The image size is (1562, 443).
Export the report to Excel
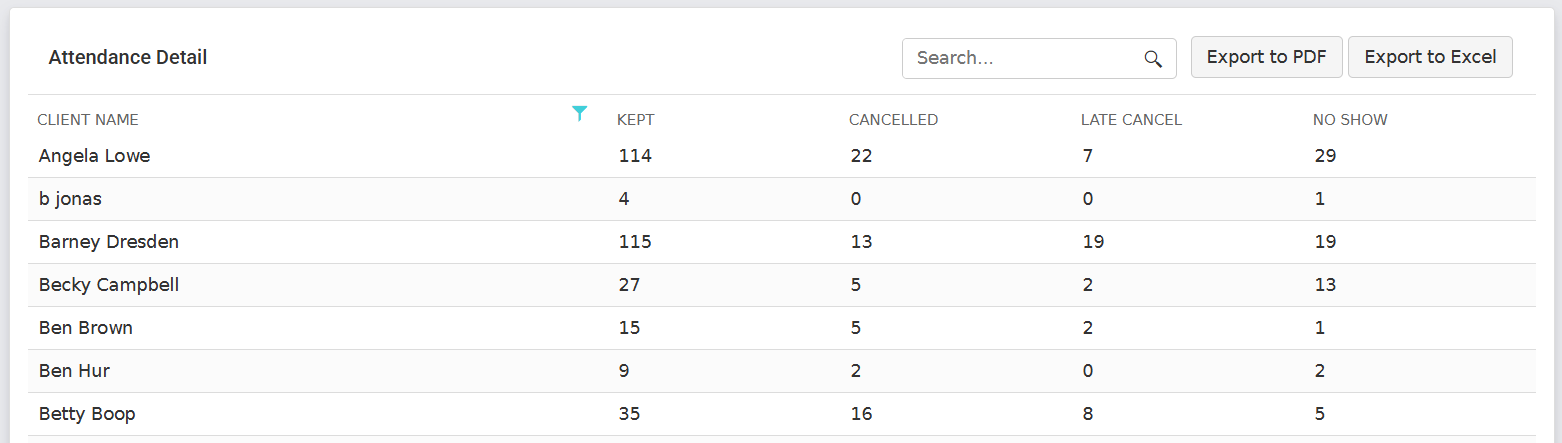pos(1430,57)
